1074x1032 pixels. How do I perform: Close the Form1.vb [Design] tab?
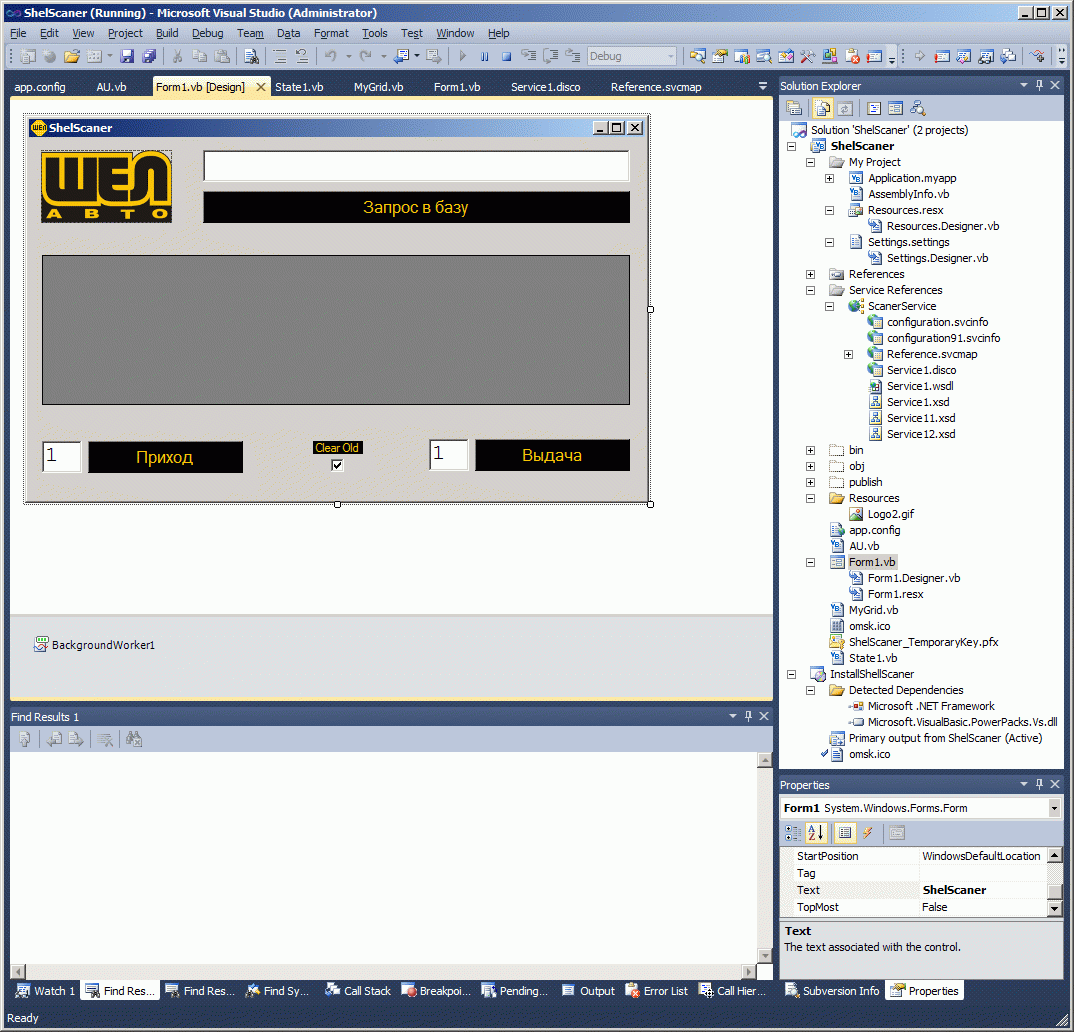coord(261,87)
